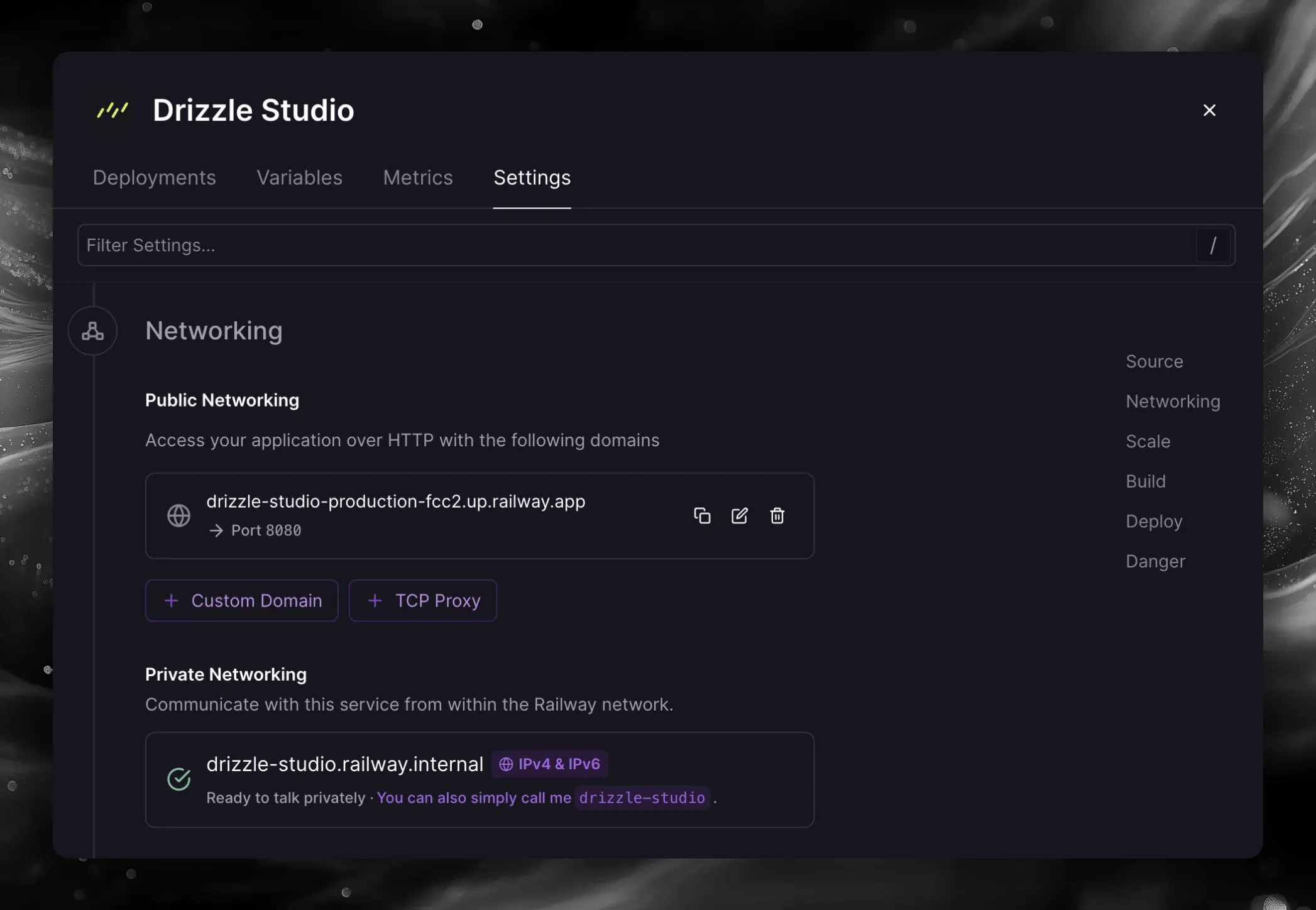
Task: Add a TCP Proxy
Action: (423, 601)
